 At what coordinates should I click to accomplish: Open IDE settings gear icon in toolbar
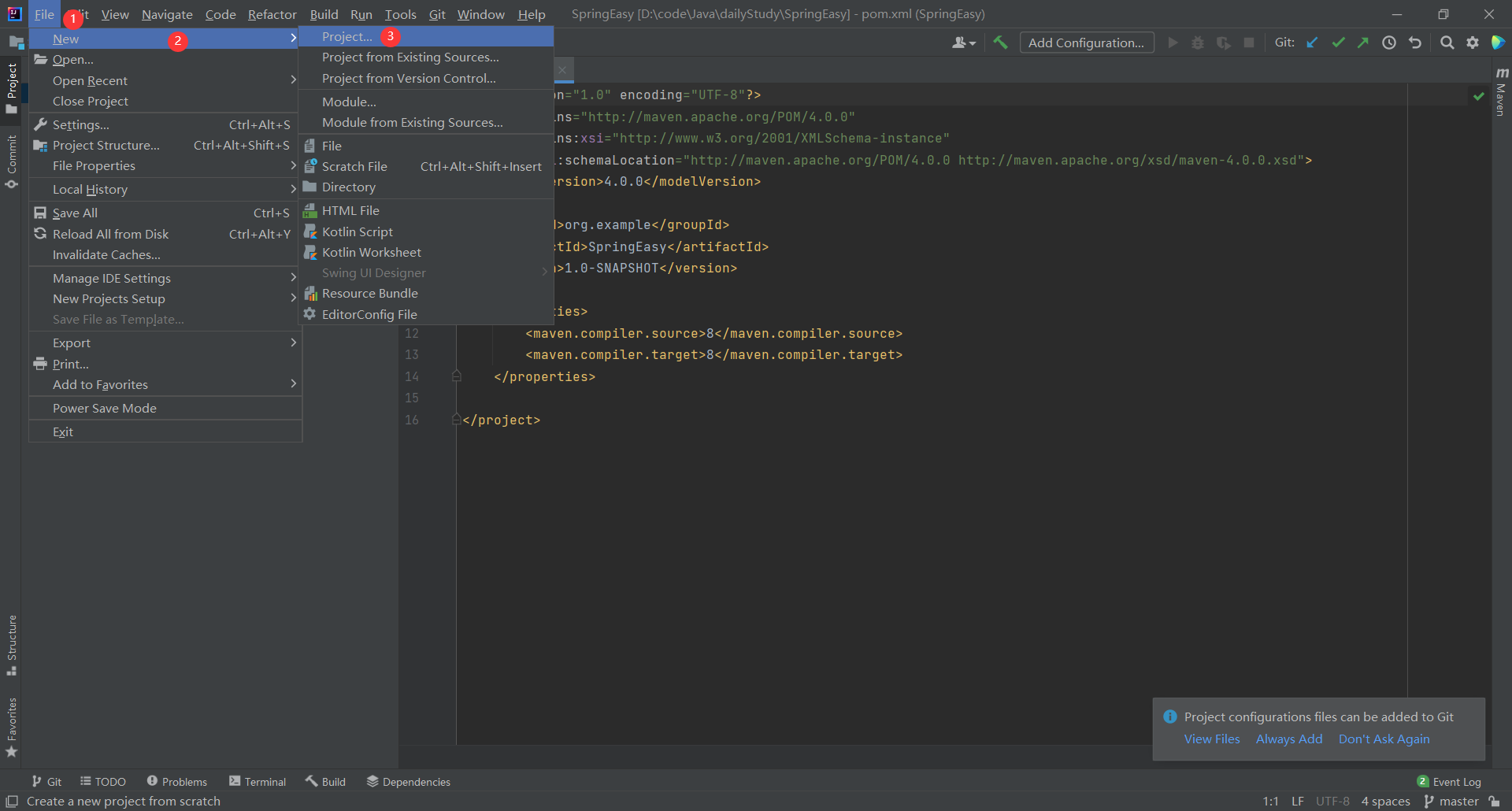(1473, 43)
